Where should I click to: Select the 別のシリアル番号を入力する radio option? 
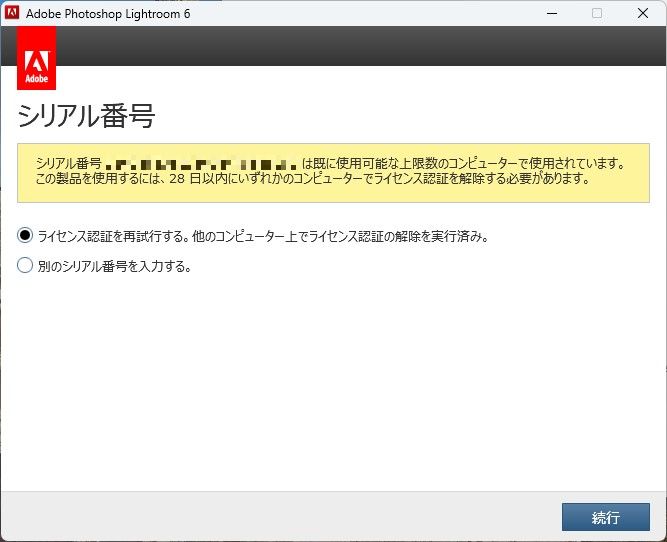(25, 265)
